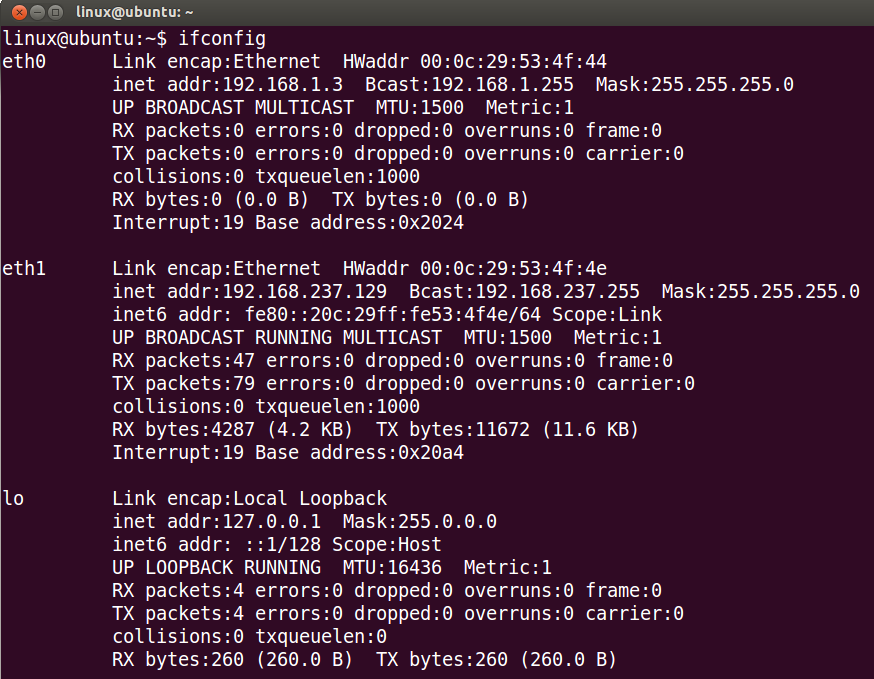Minimize the linux@ubuntu terminal window
Screen dimensions: 874x679
37,12
